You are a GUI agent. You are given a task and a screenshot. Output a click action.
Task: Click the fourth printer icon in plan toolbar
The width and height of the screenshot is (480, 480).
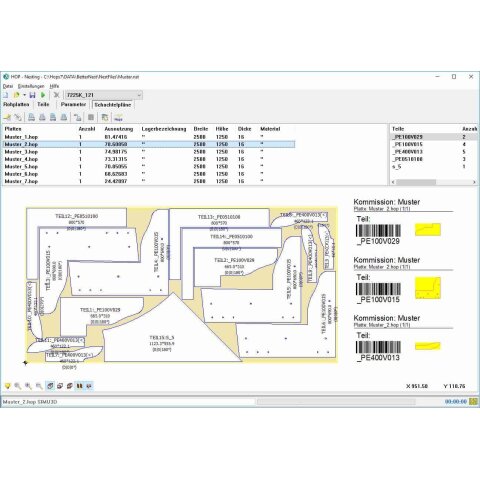[64, 117]
